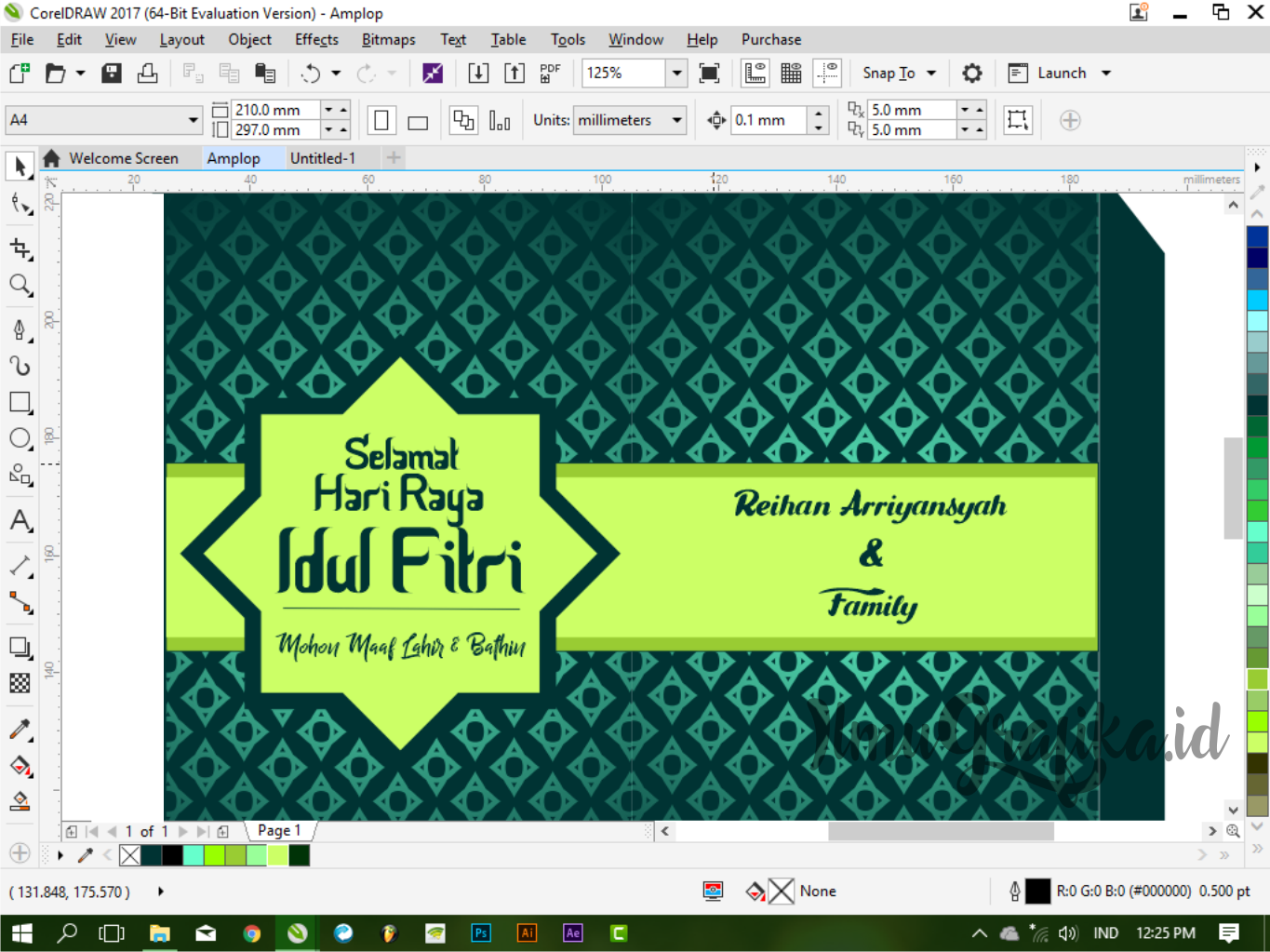Select the Ellipse tool
The height and width of the screenshot is (952, 1270).
[x=20, y=438]
